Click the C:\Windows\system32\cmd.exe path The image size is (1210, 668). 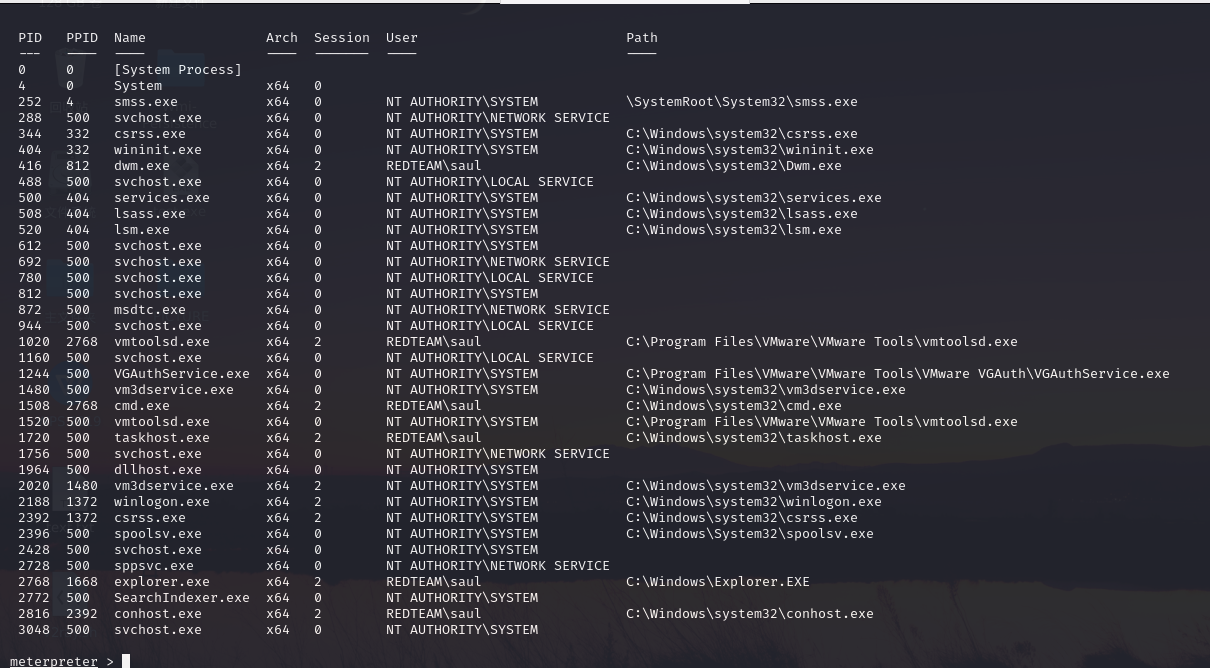tap(734, 406)
